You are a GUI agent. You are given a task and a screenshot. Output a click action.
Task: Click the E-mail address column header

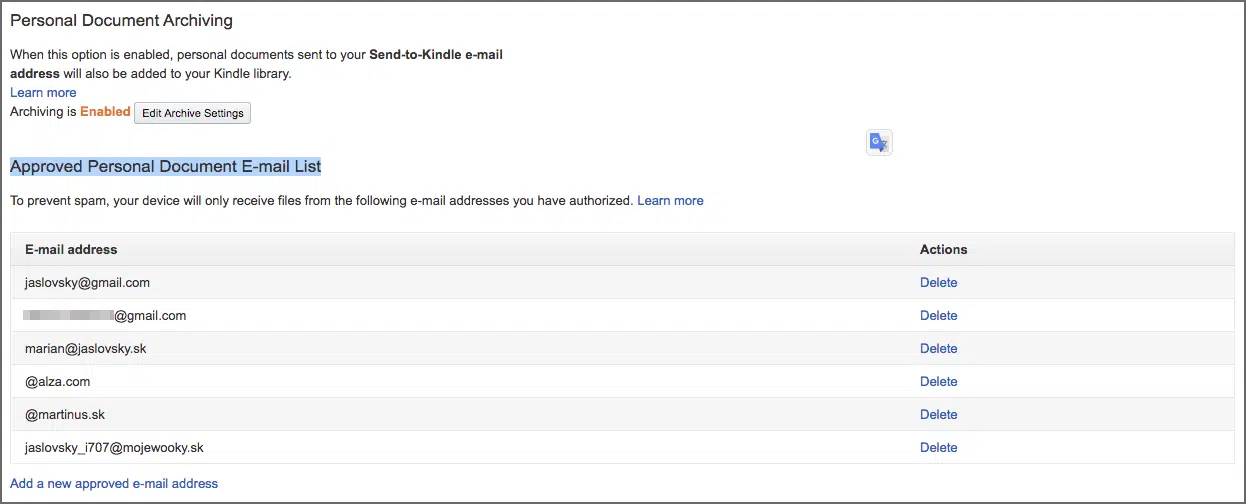tap(71, 250)
